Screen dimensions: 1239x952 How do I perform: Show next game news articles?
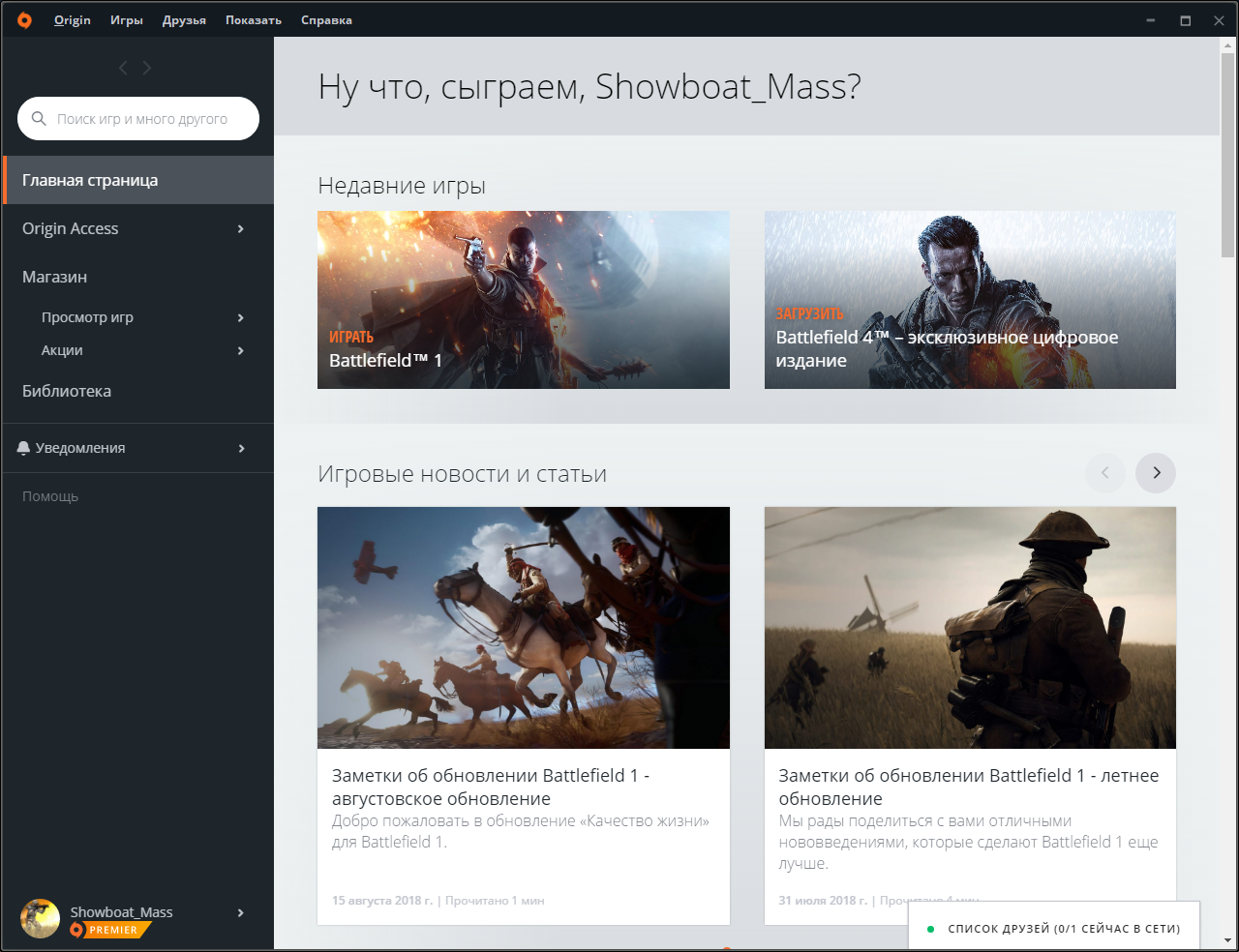tap(1156, 473)
